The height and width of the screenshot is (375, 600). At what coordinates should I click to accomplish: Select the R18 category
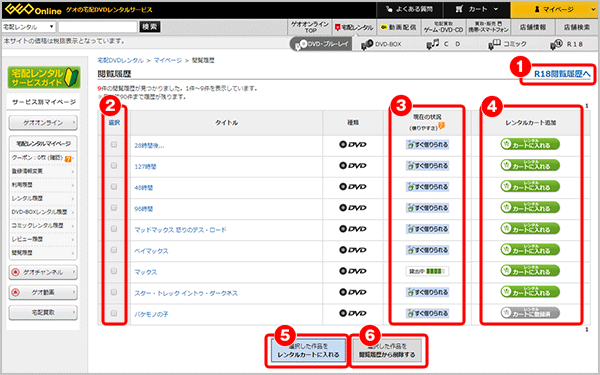[567, 44]
